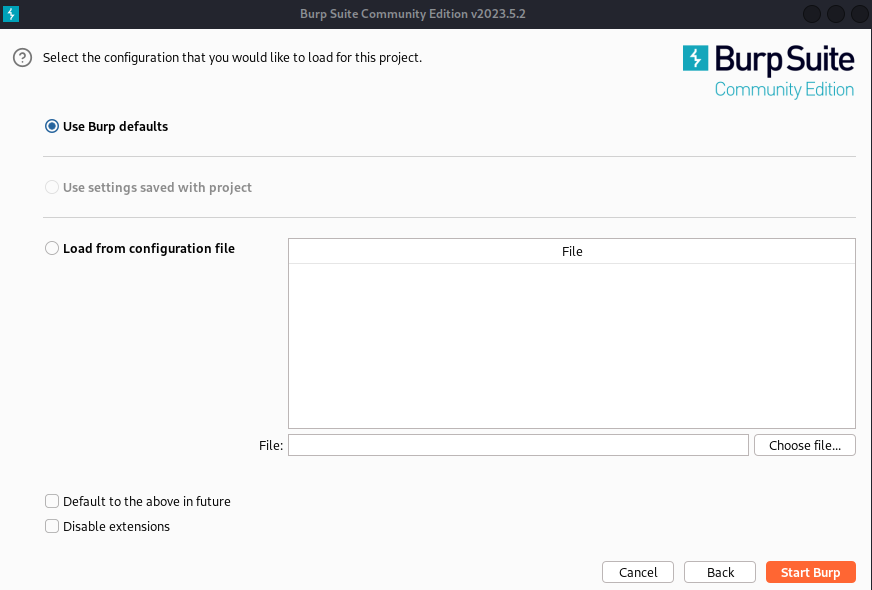The width and height of the screenshot is (872, 590).
Task: Go Back to the previous step
Action: click(720, 572)
